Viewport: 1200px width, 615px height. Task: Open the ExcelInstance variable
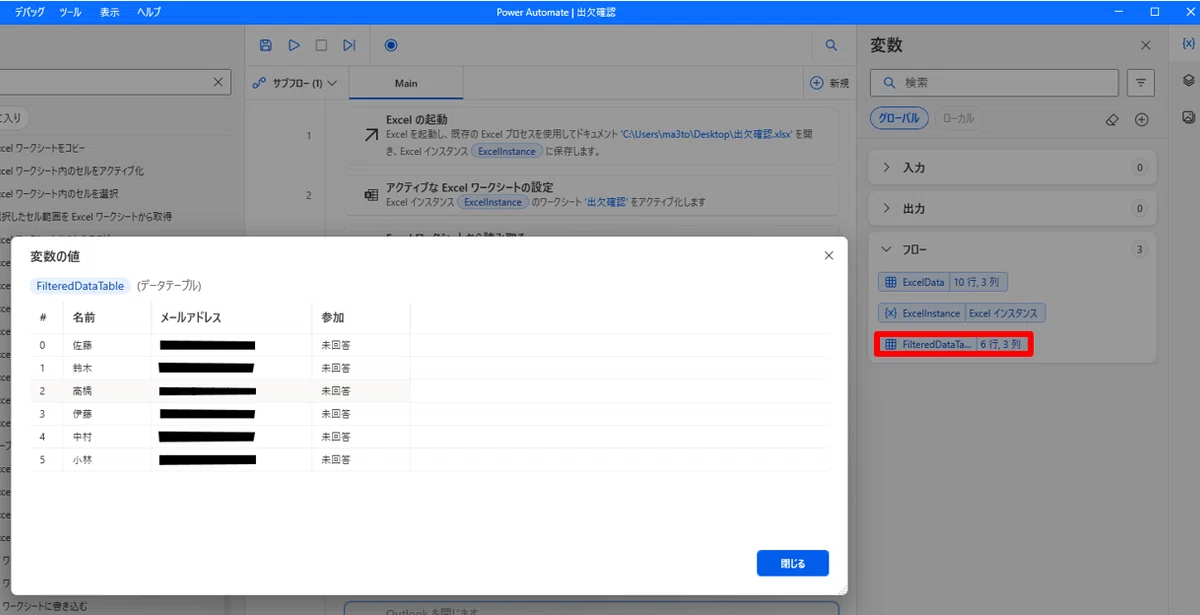pos(961,313)
